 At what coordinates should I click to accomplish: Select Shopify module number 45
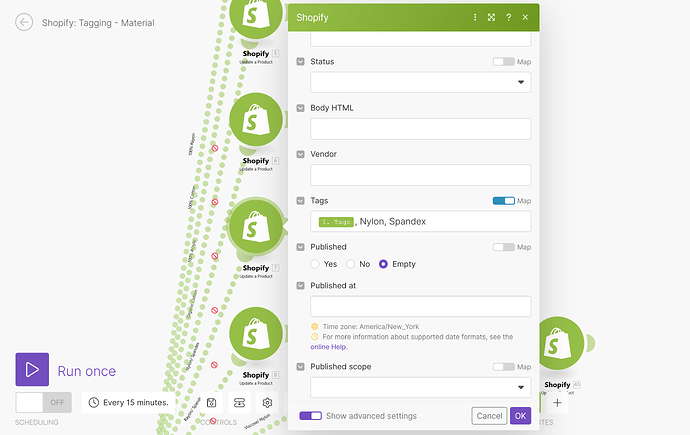[558, 343]
